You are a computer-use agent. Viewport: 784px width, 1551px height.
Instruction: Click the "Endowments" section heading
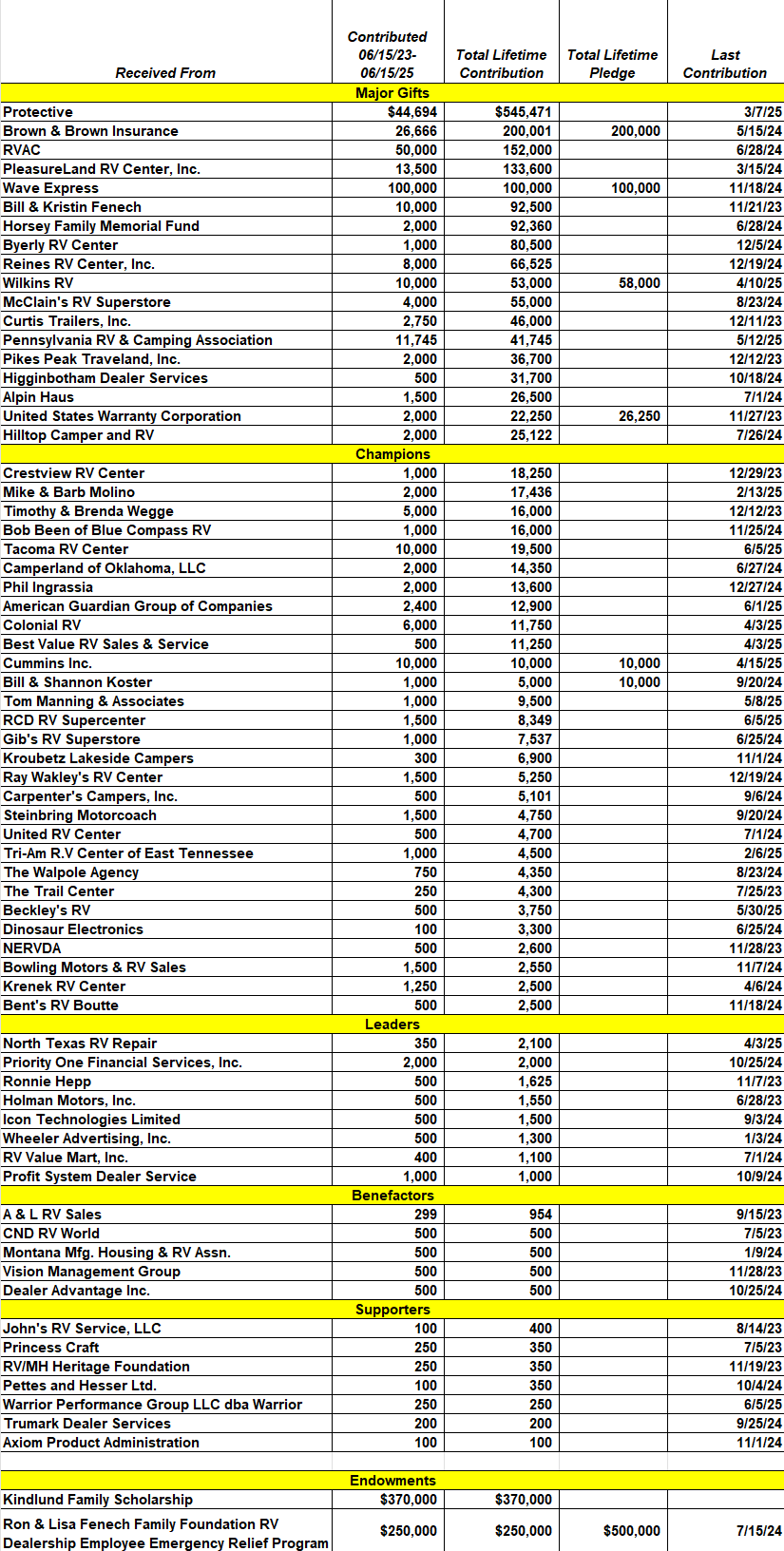coord(392,1481)
